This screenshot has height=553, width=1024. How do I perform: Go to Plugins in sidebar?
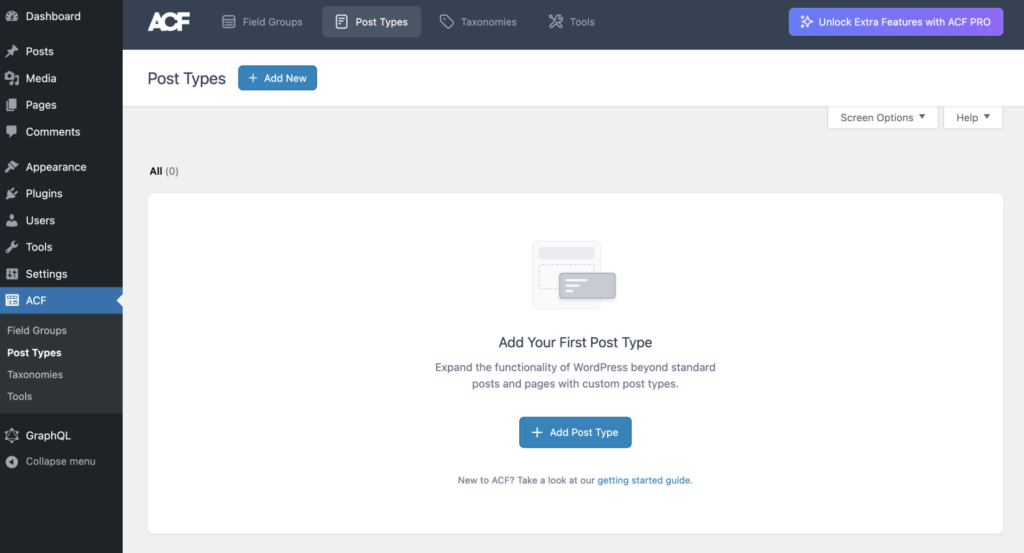tap(44, 194)
